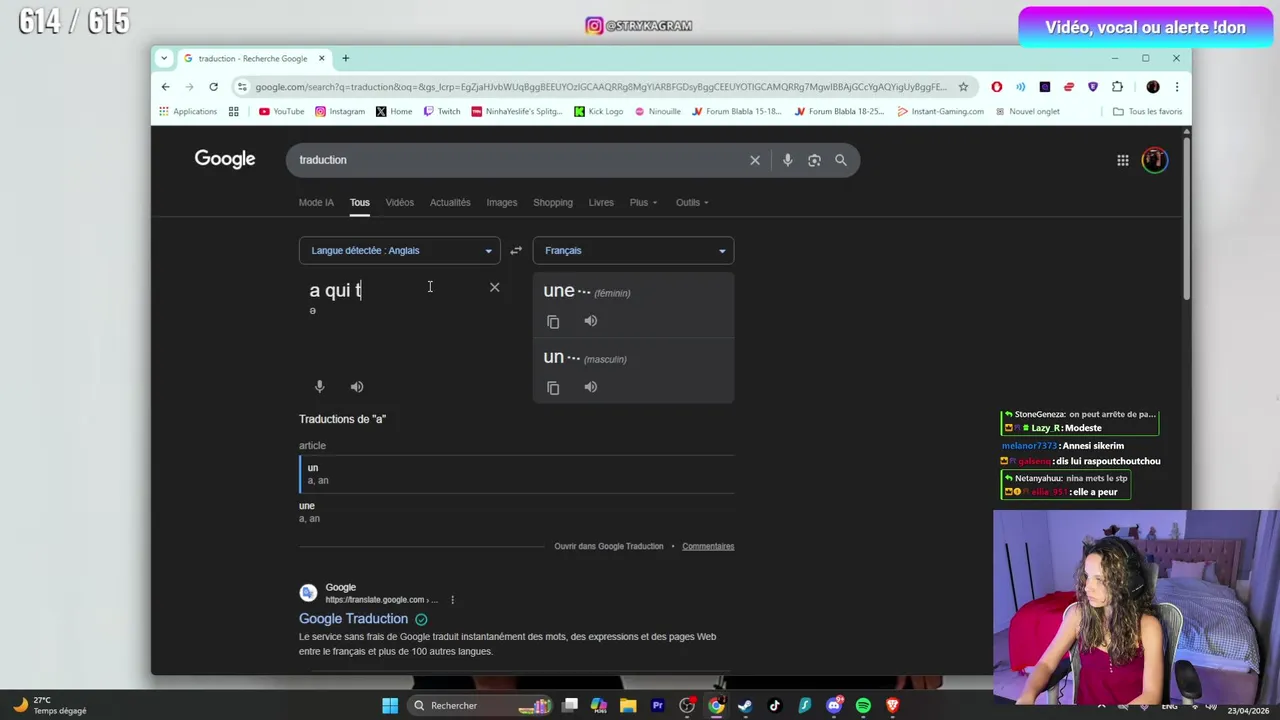Open the Chrome profile avatar

1153,87
